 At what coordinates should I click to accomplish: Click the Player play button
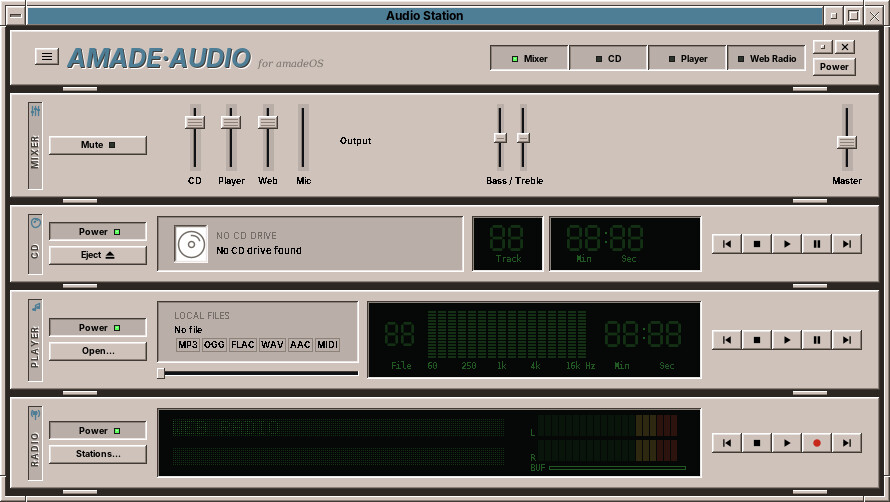tap(787, 340)
